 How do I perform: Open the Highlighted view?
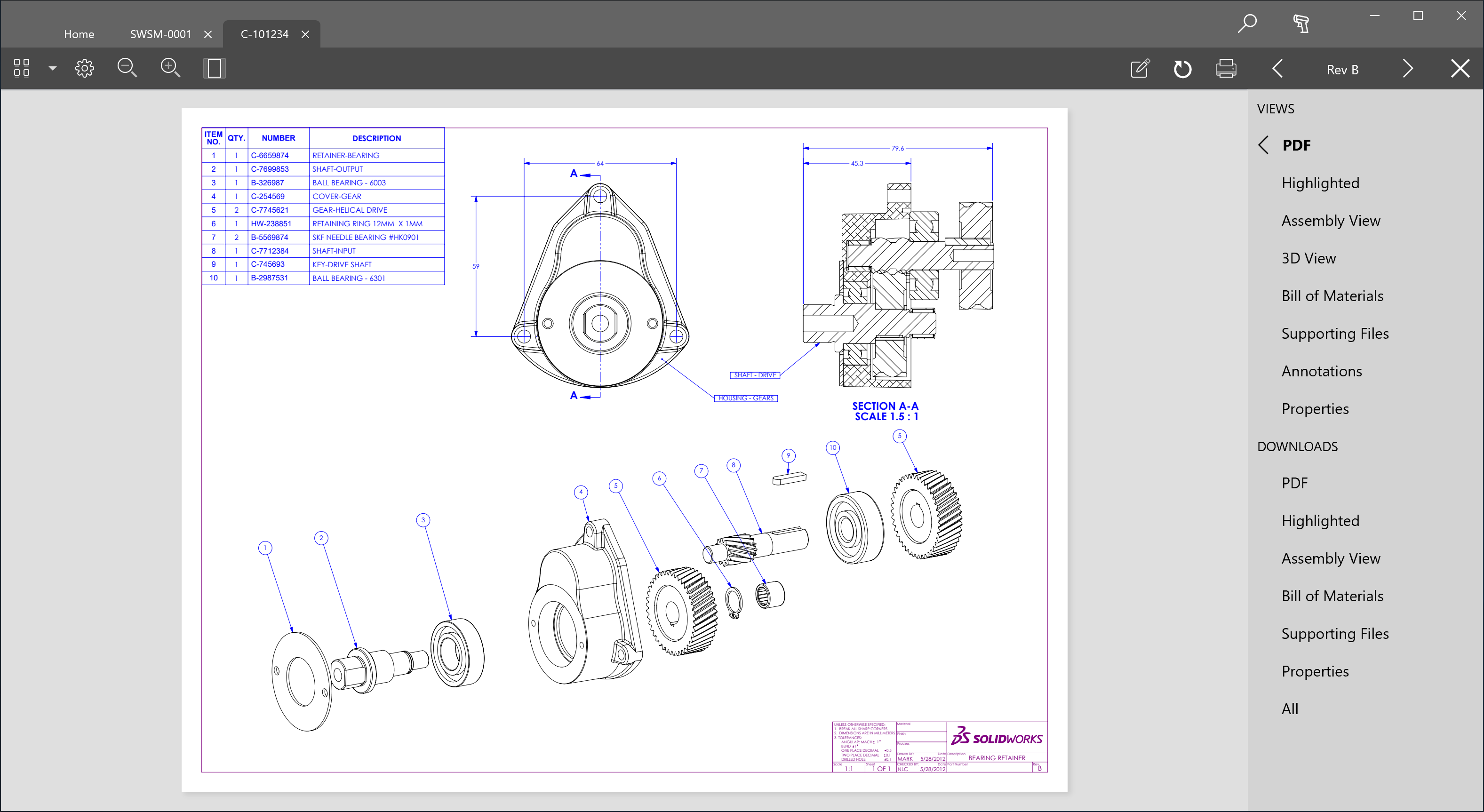(1320, 183)
